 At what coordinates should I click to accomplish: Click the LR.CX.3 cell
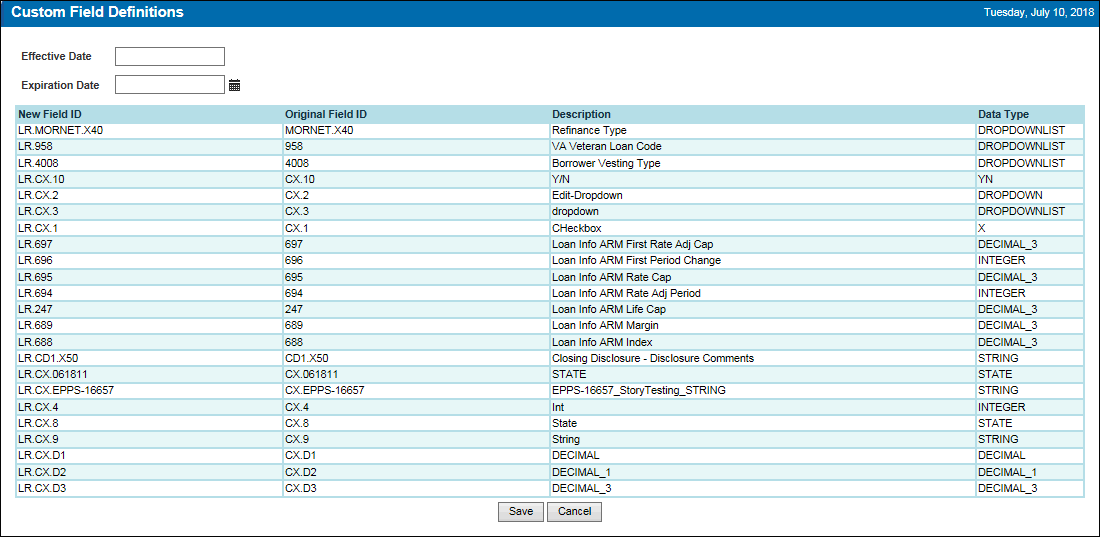149,211
